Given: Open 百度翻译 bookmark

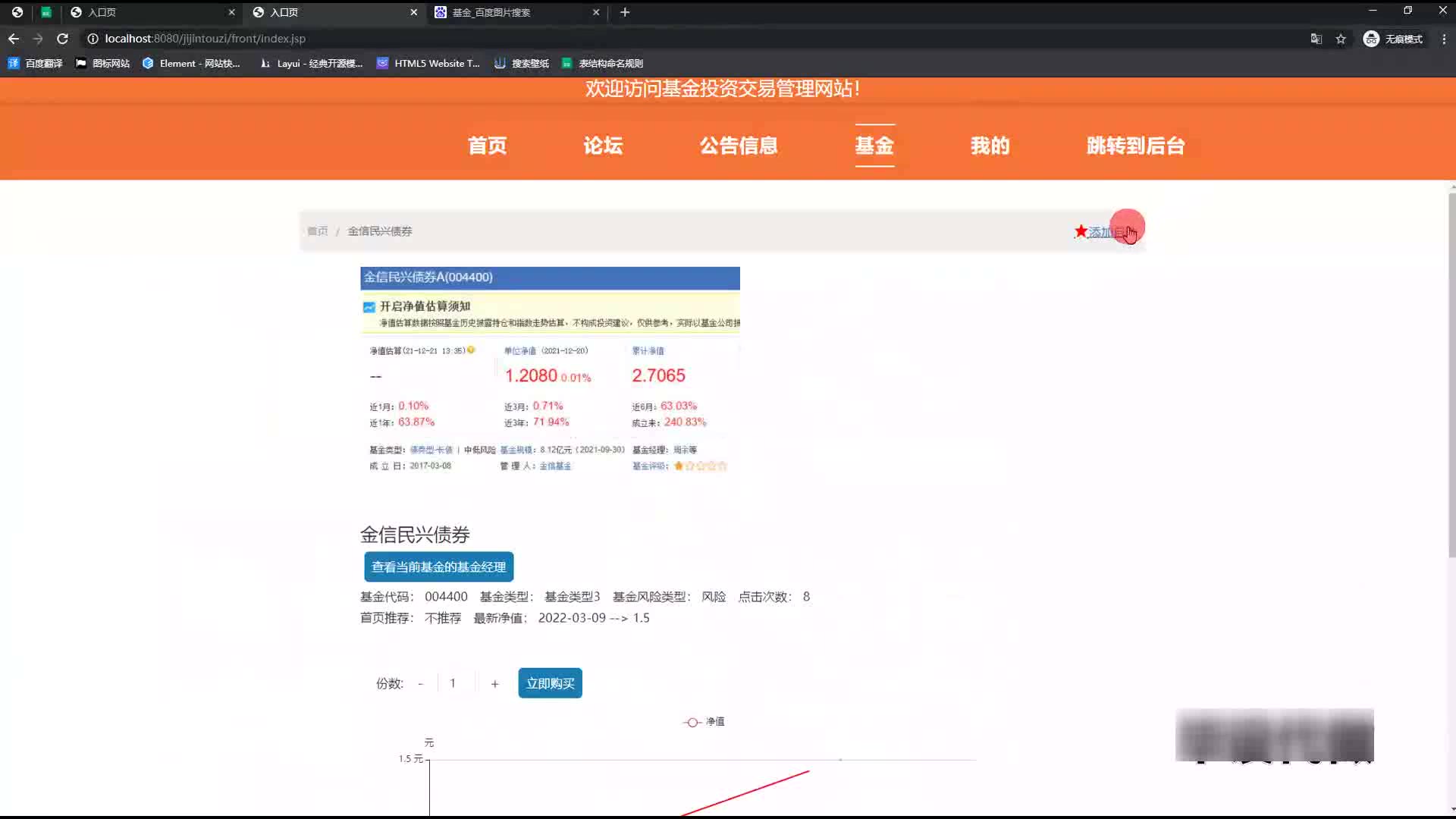Looking at the screenshot, I should 35,64.
